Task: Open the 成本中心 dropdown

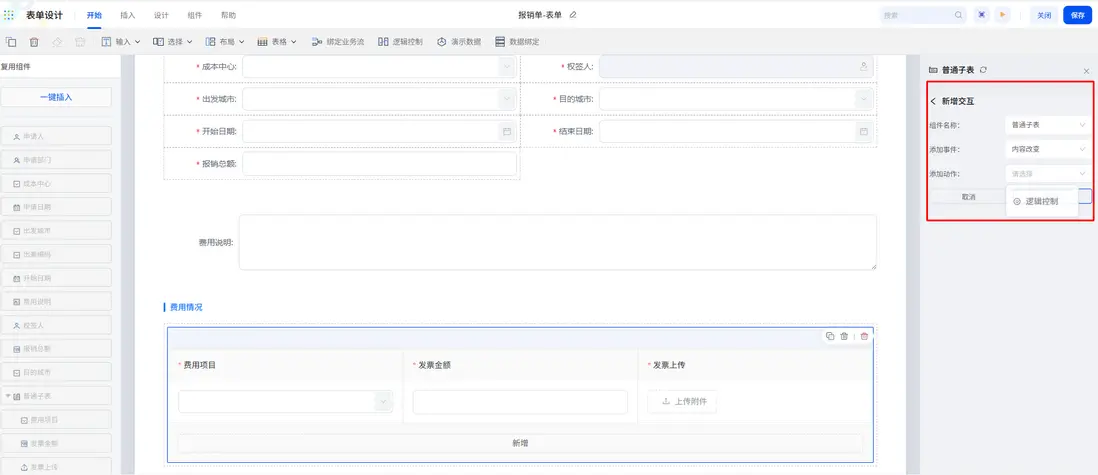Action: [380, 67]
